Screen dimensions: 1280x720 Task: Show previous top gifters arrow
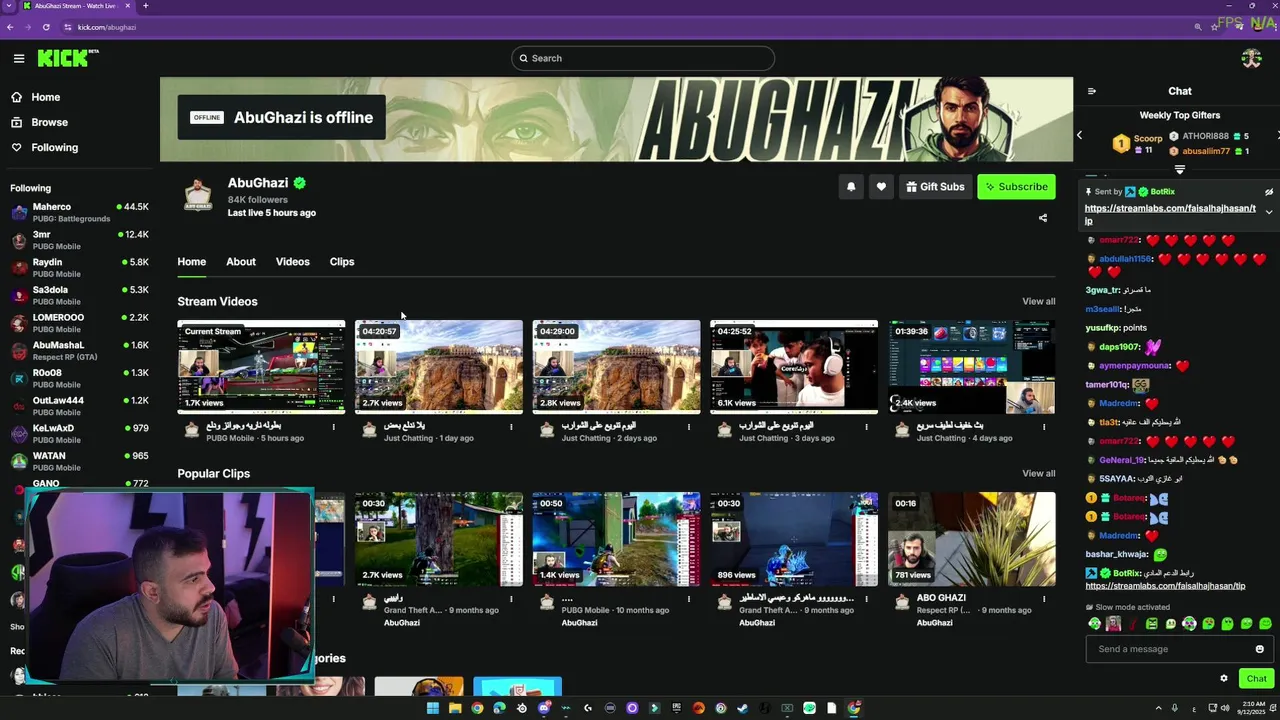(x=1079, y=135)
